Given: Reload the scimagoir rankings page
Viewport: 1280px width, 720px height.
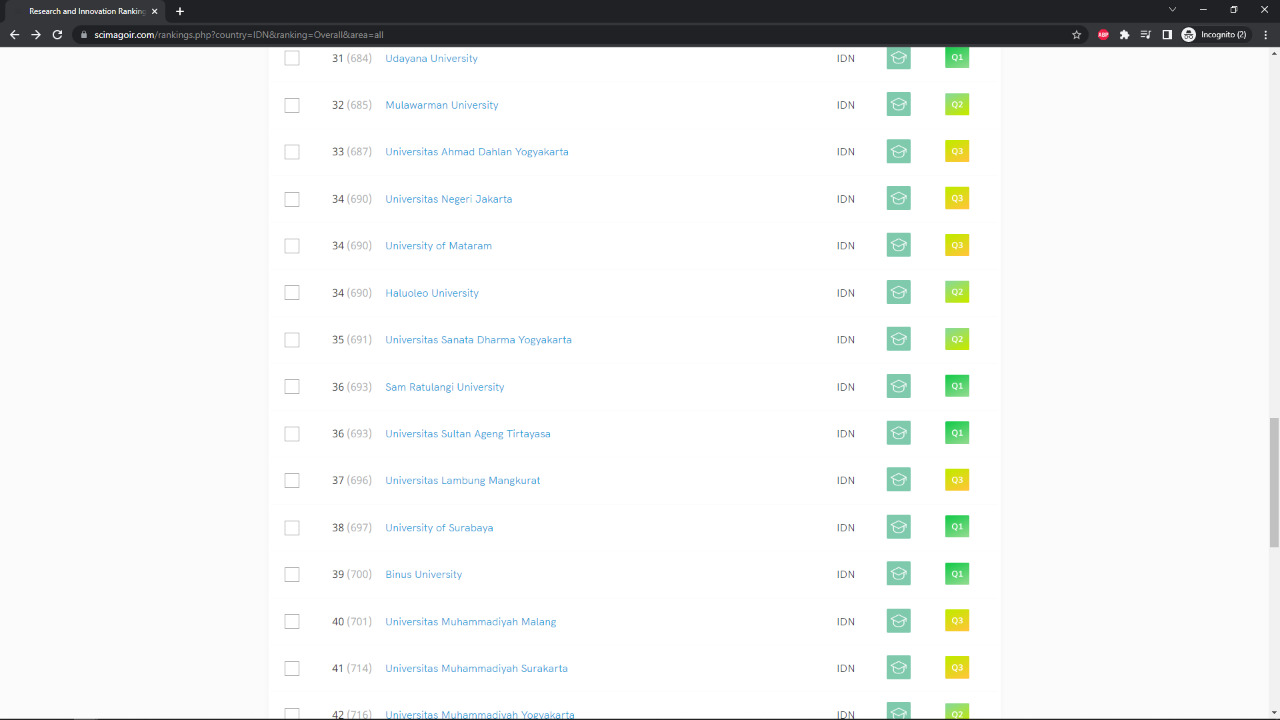Looking at the screenshot, I should tap(57, 34).
